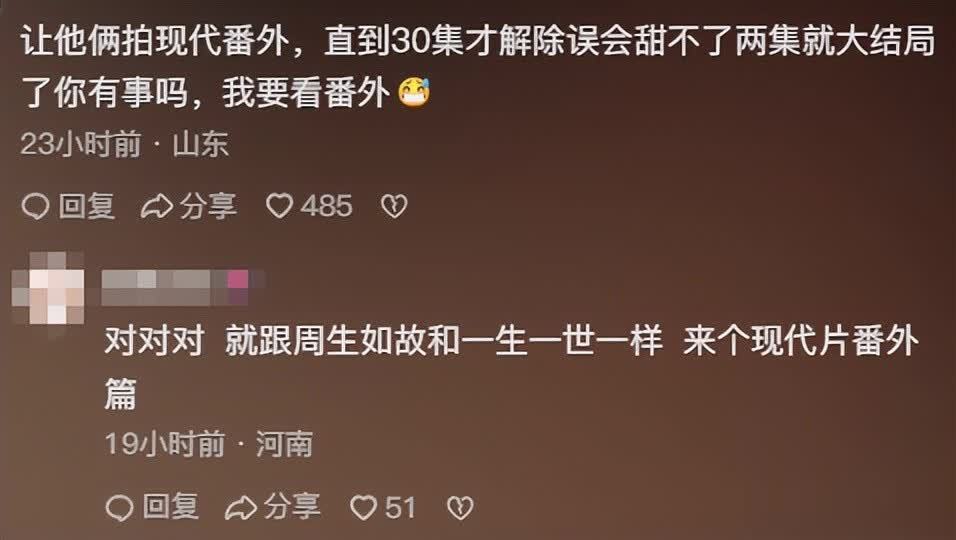Dislike the 河南 reply via broken heart

[460, 508]
